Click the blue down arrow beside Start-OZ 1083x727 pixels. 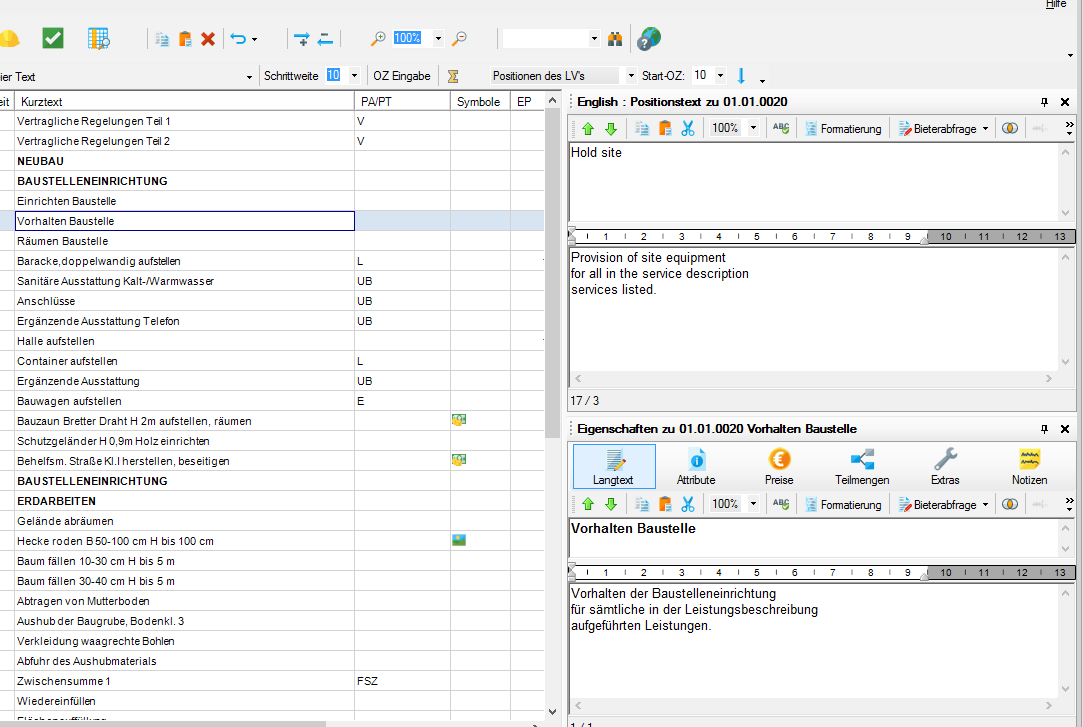pos(741,76)
